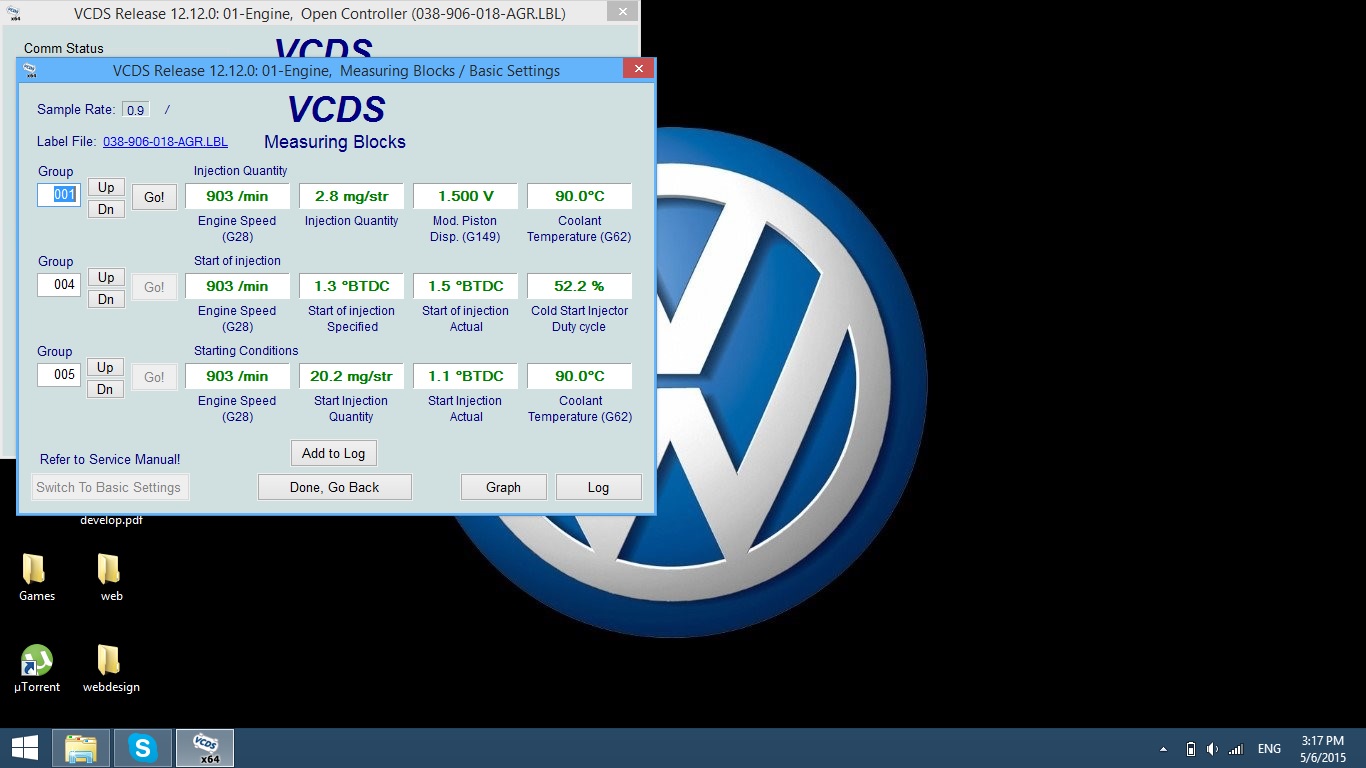Click the Add to Log button
The height and width of the screenshot is (768, 1366).
[333, 453]
